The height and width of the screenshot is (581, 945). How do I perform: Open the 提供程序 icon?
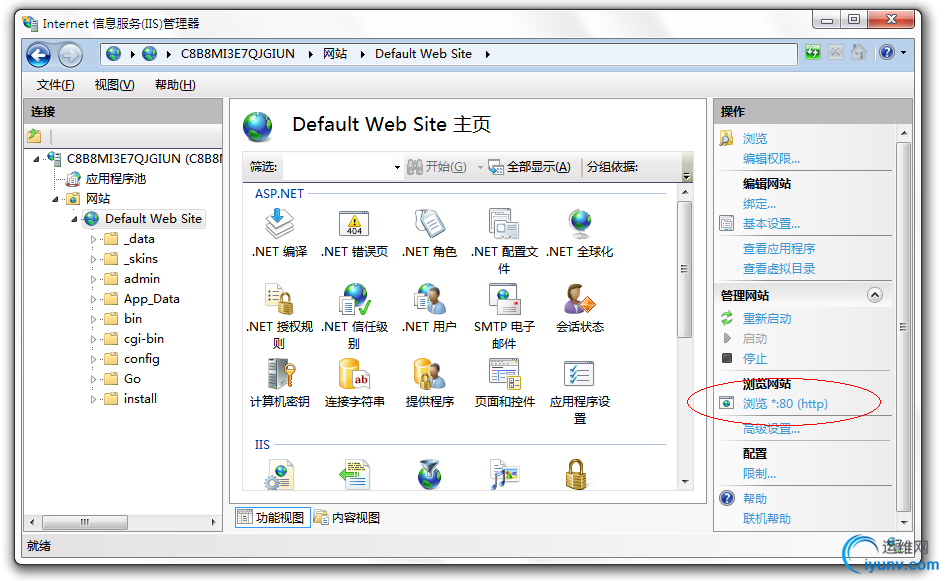429,374
